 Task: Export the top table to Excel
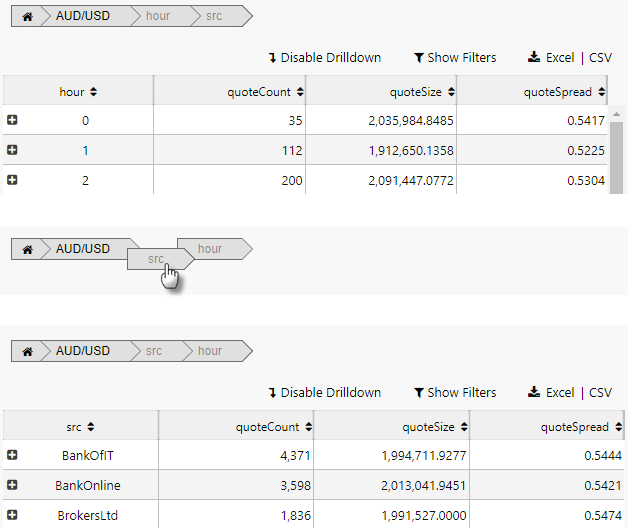551,58
